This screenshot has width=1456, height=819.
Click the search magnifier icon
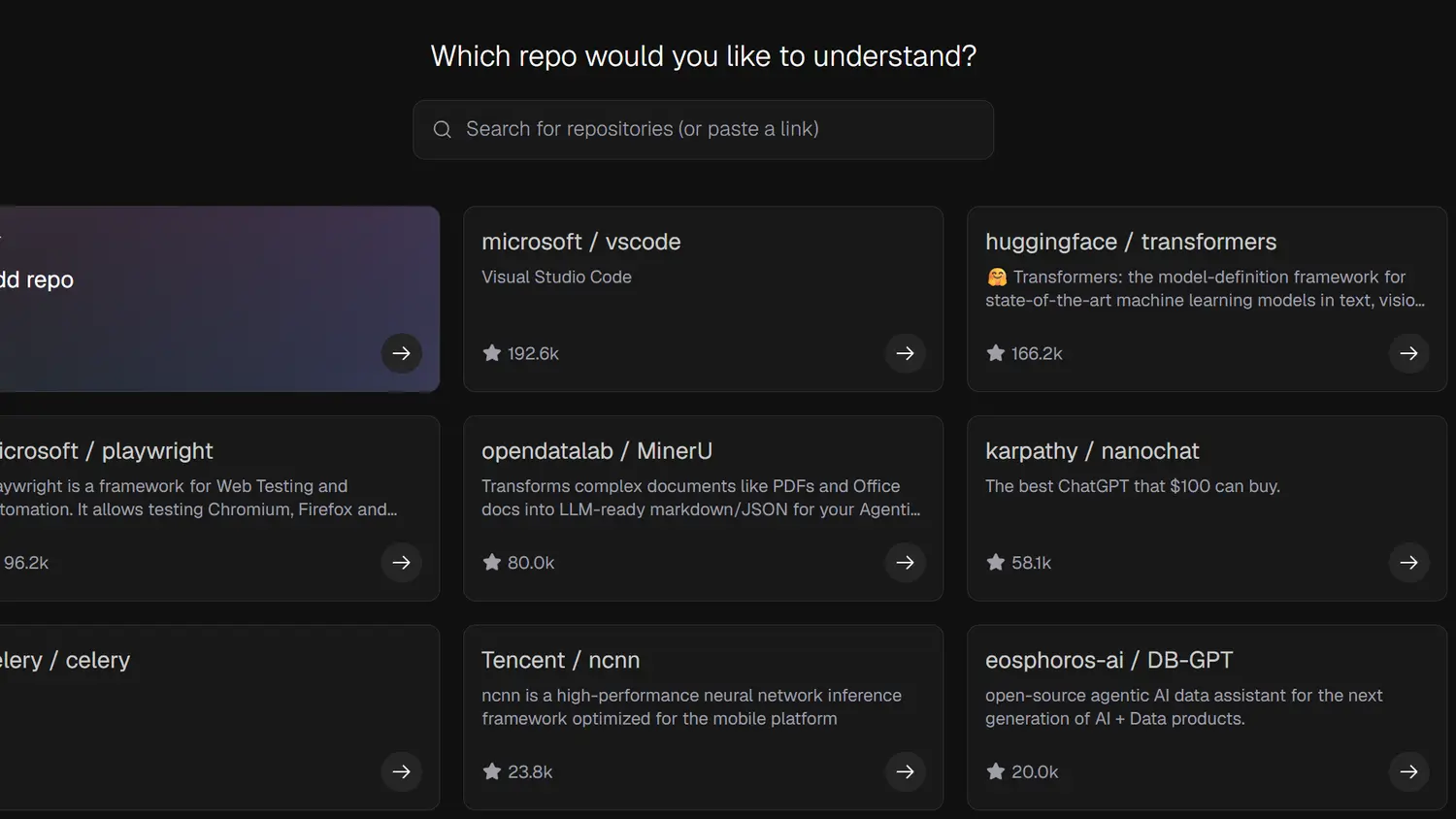click(442, 129)
